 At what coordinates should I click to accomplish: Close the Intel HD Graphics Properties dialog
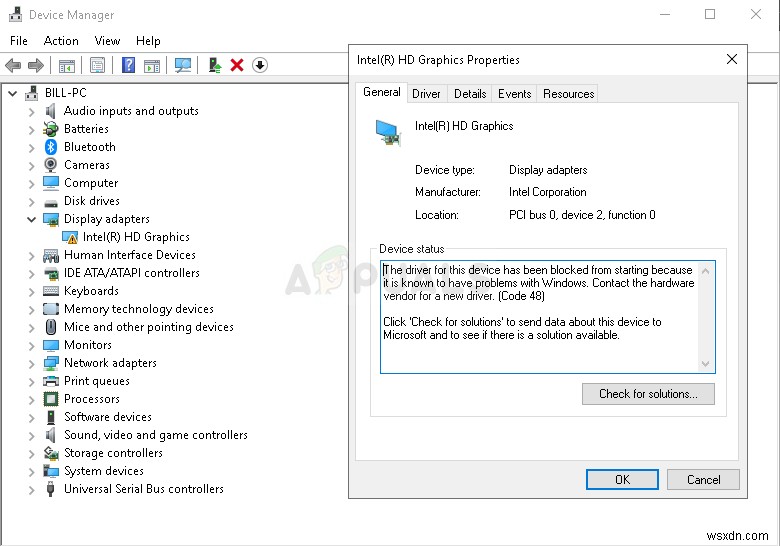[x=732, y=60]
